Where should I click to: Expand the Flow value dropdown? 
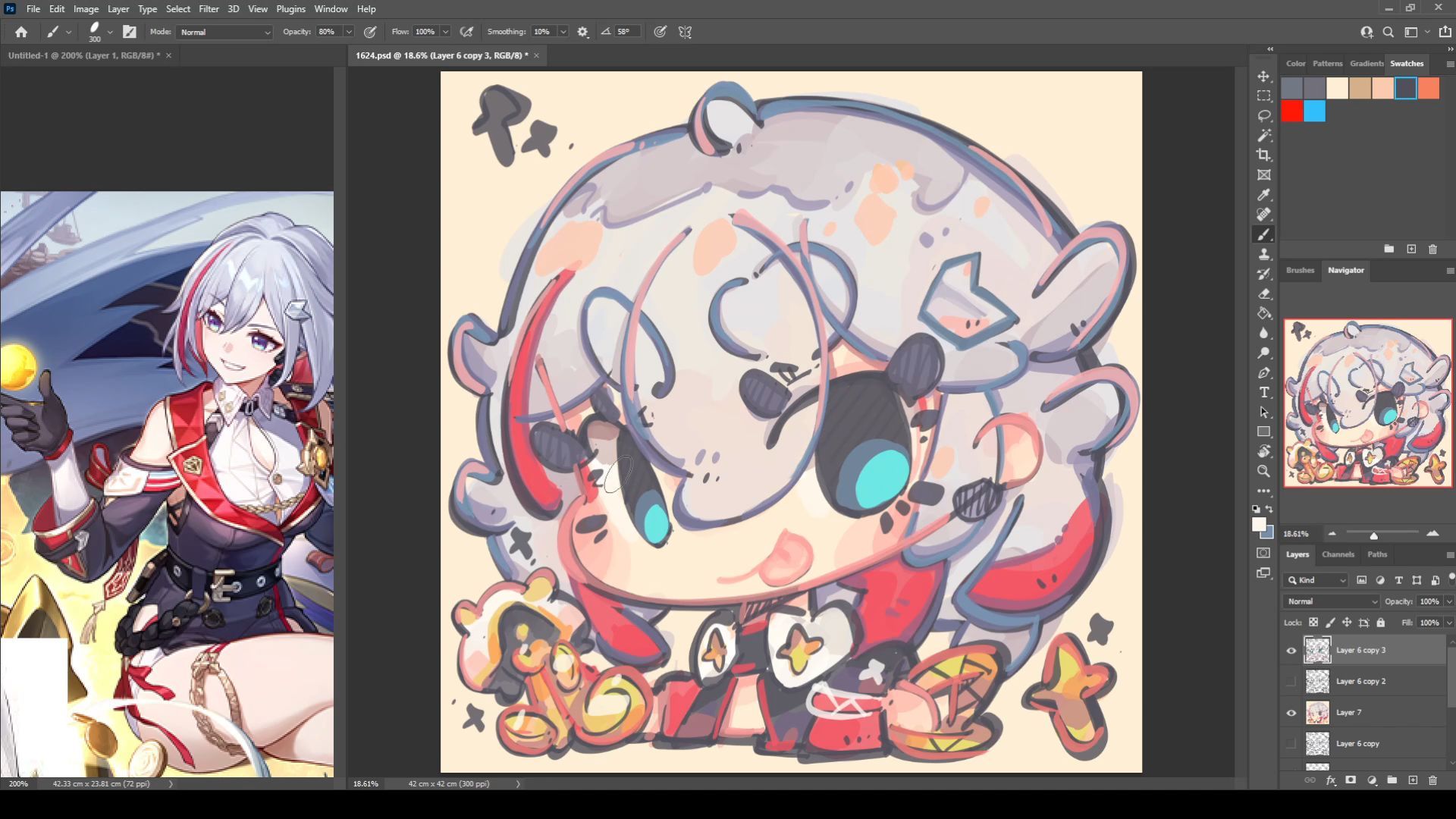point(446,32)
